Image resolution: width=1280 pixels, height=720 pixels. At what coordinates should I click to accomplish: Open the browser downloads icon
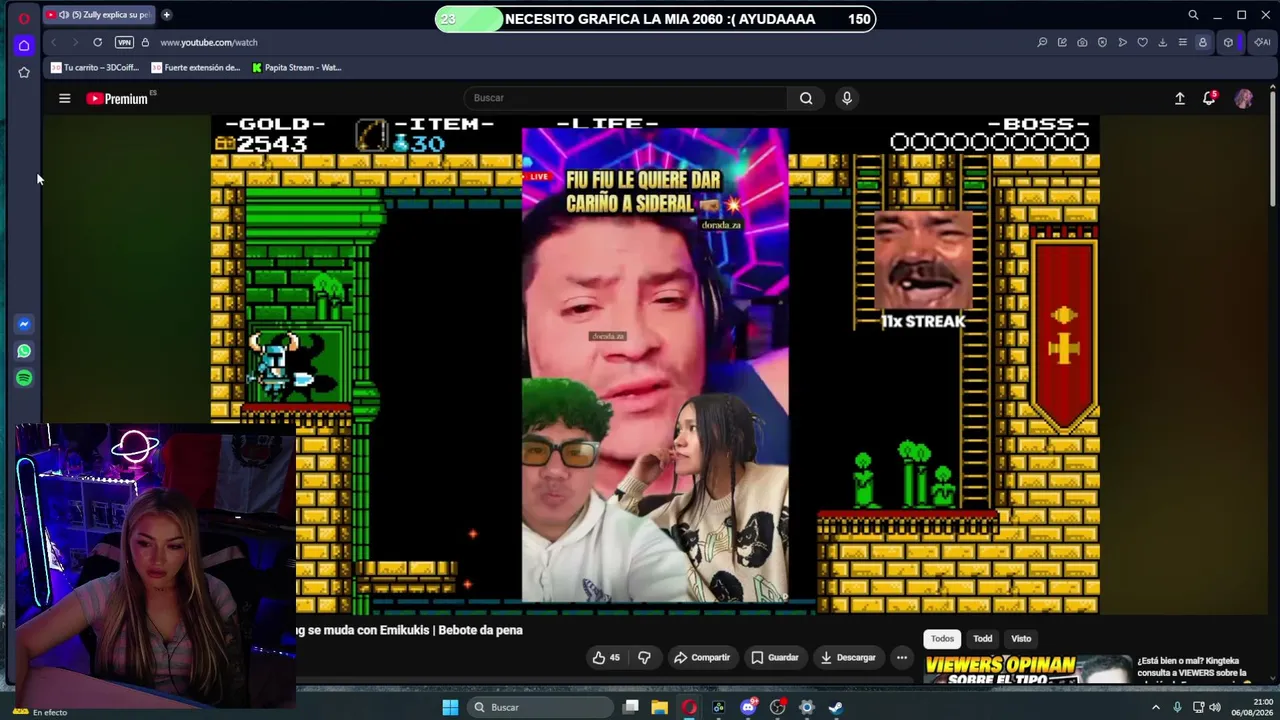(1162, 42)
